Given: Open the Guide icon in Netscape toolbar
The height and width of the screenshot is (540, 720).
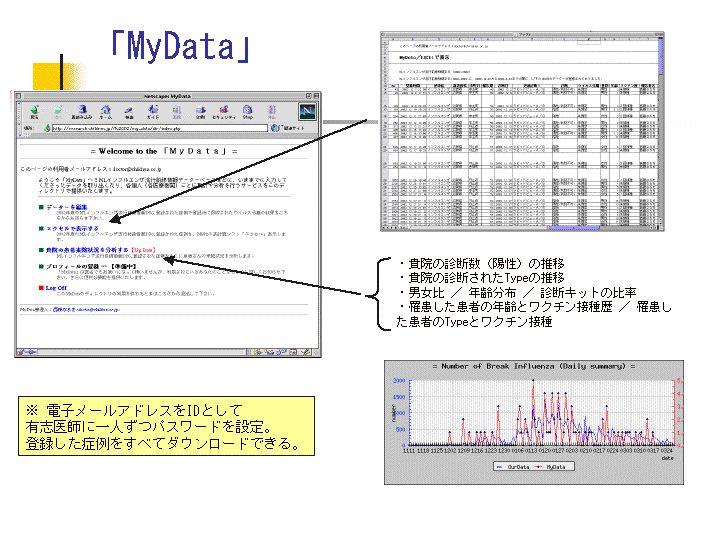Looking at the screenshot, I should [153, 111].
